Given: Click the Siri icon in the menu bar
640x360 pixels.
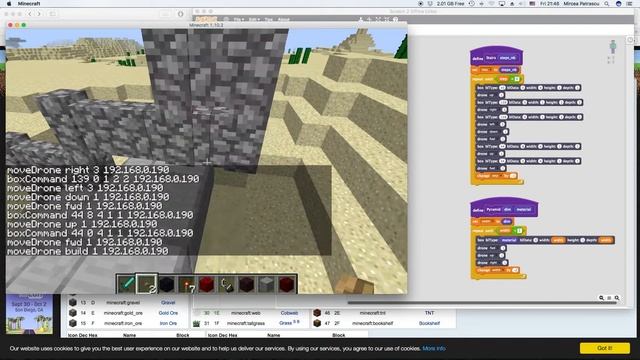Looking at the screenshot, I should [x=618, y=4].
